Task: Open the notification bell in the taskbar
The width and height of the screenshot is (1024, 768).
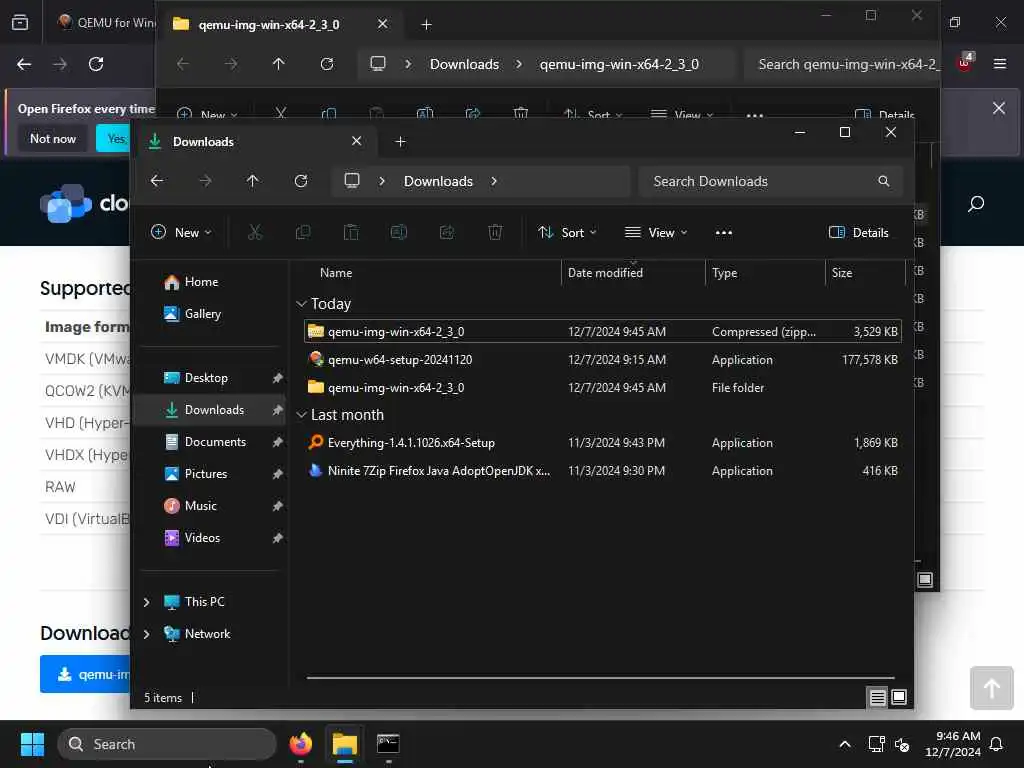Action: click(997, 744)
